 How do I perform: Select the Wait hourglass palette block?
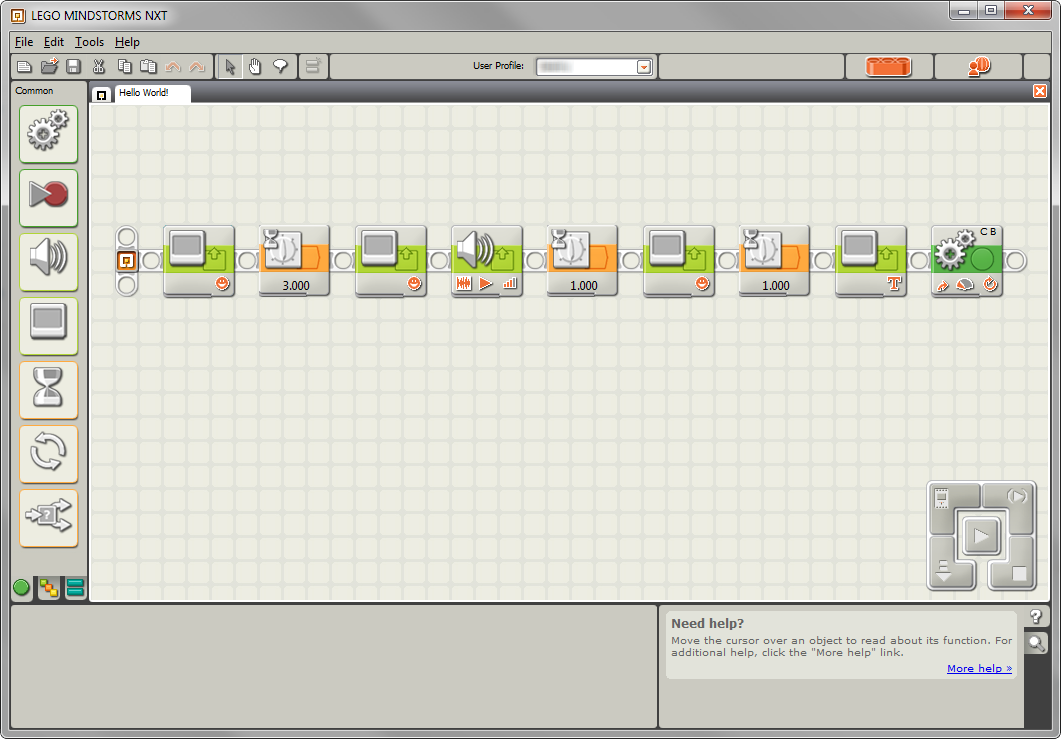coord(49,390)
